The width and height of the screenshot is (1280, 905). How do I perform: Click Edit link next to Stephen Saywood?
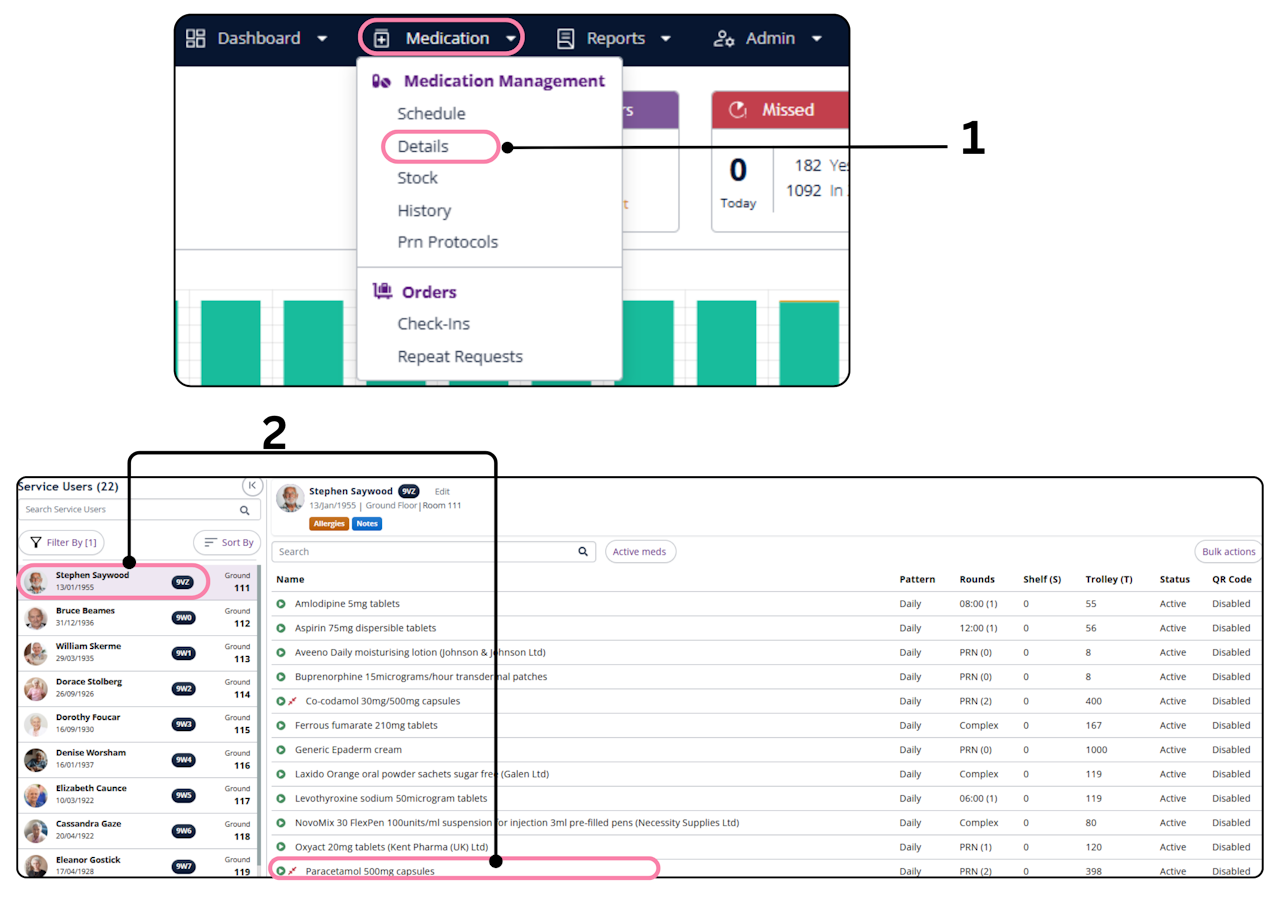(442, 492)
